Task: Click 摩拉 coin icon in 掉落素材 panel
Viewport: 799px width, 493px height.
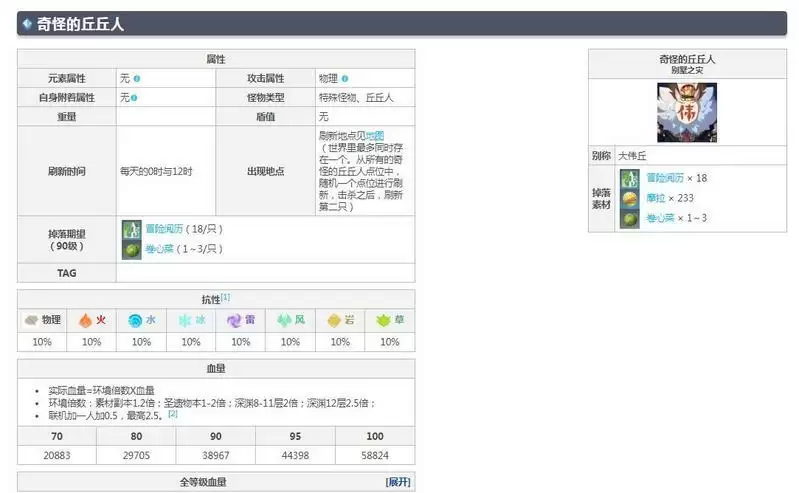Action: coord(630,198)
